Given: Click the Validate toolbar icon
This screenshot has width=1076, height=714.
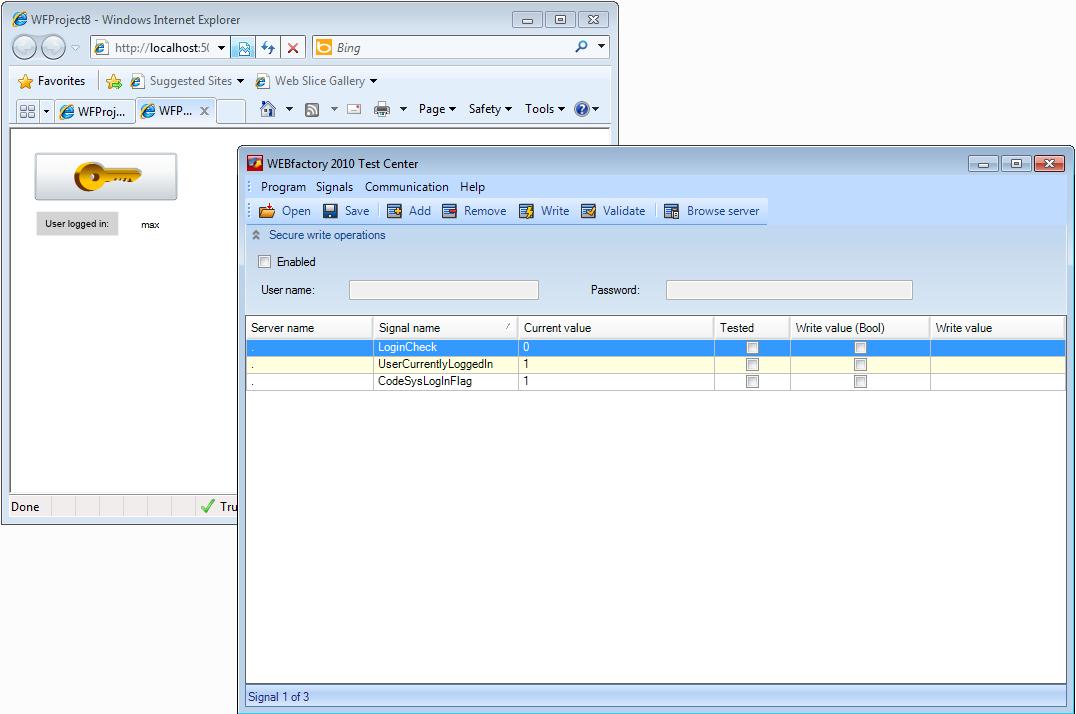Looking at the screenshot, I should click(588, 211).
